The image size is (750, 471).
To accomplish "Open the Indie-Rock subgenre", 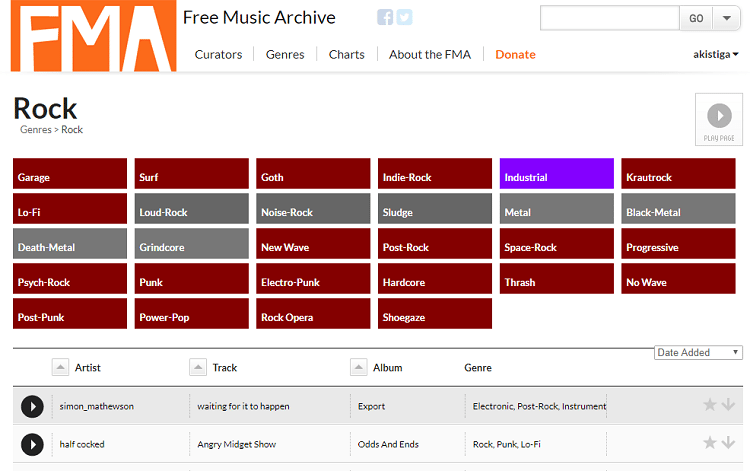I will point(435,174).
